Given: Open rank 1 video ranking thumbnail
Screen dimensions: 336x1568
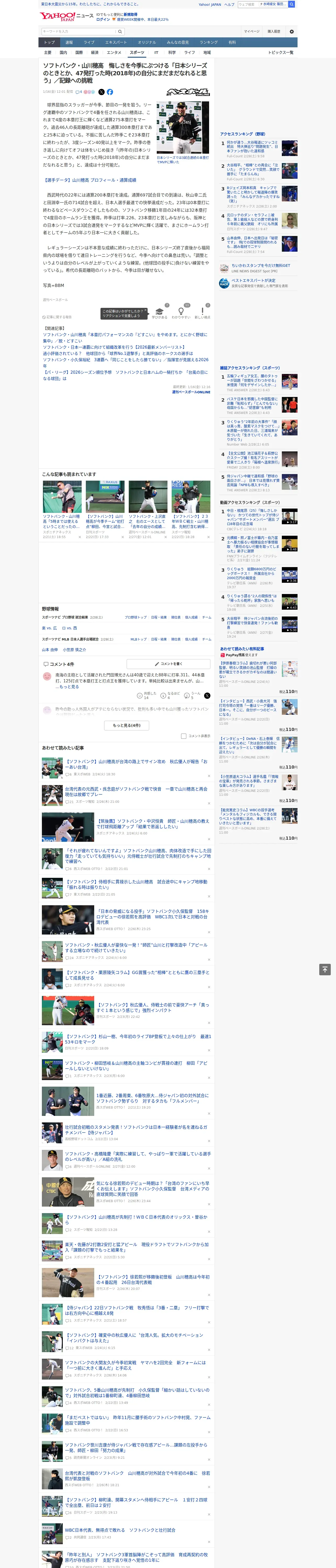Looking at the screenshot, I should (290, 517).
